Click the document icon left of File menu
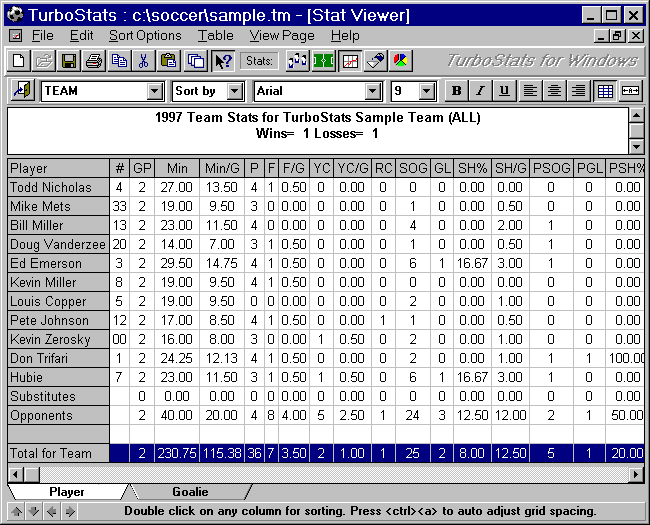The image size is (650, 525). pyautogui.click(x=15, y=36)
